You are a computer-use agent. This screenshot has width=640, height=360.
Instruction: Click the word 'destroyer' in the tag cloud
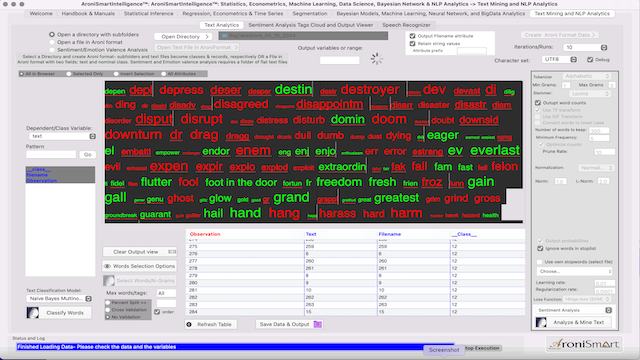click(370, 89)
